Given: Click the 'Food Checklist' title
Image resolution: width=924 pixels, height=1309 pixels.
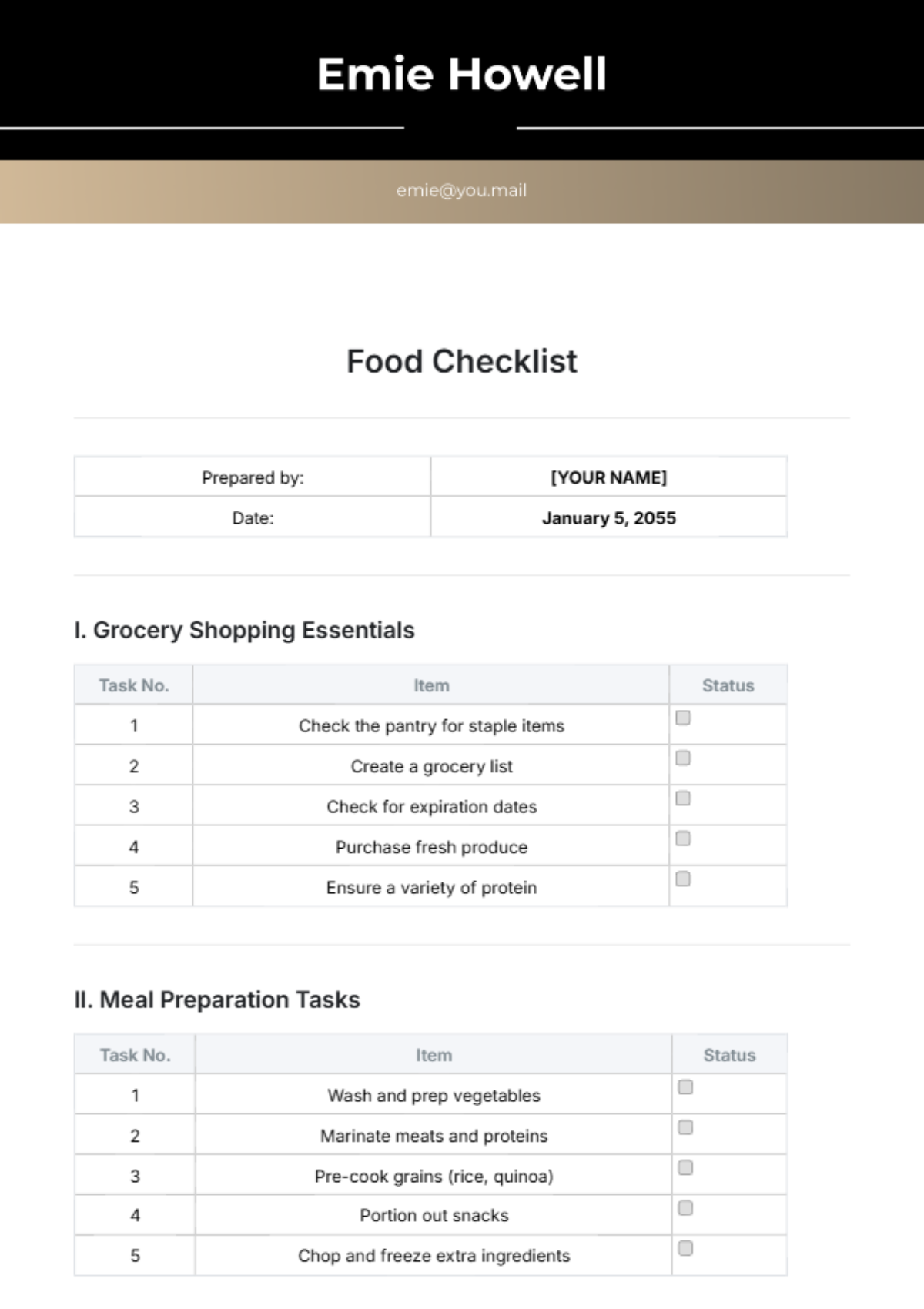Looking at the screenshot, I should [x=461, y=361].
